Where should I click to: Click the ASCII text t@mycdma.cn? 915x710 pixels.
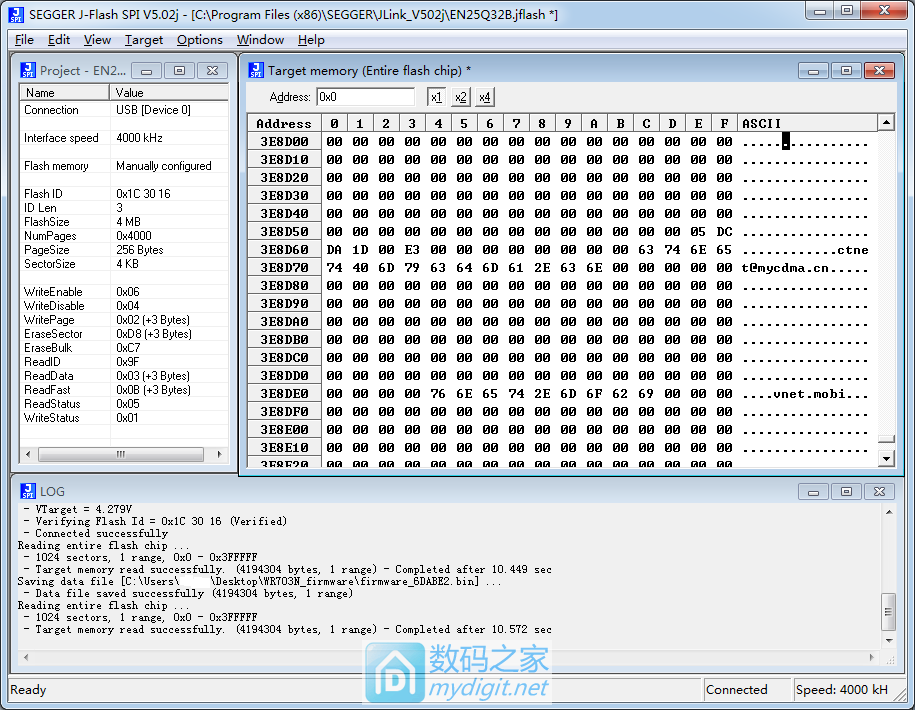click(x=785, y=268)
